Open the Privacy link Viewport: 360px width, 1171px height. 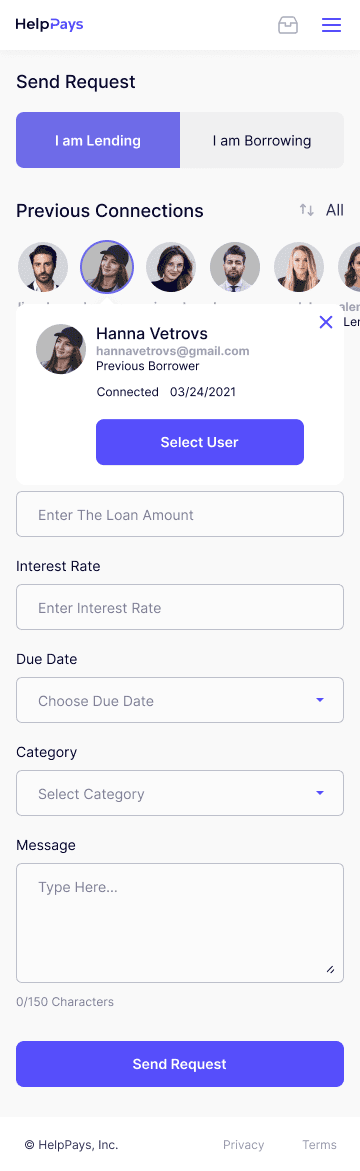tap(243, 1144)
